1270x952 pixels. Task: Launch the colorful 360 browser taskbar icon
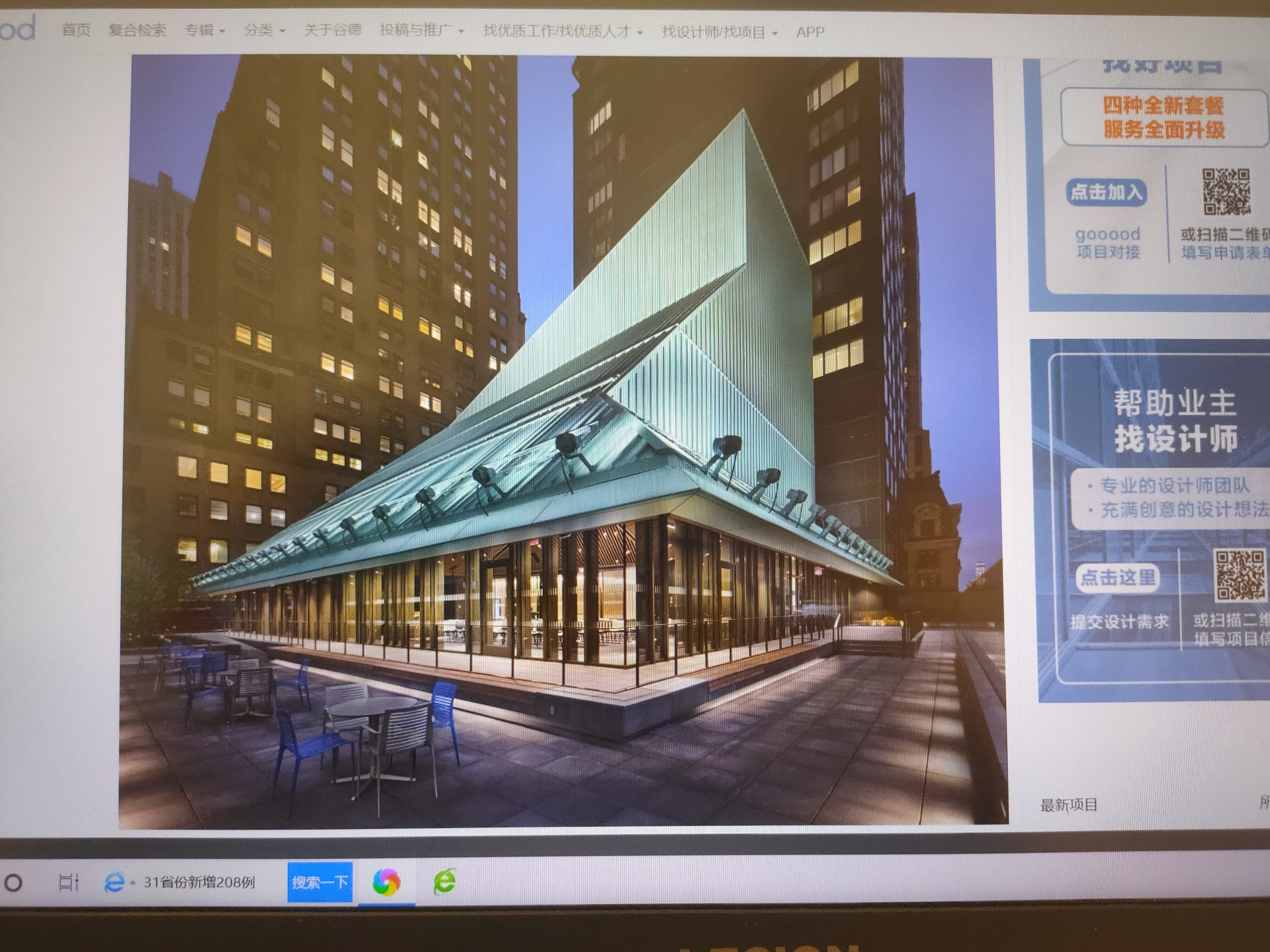coord(386,882)
